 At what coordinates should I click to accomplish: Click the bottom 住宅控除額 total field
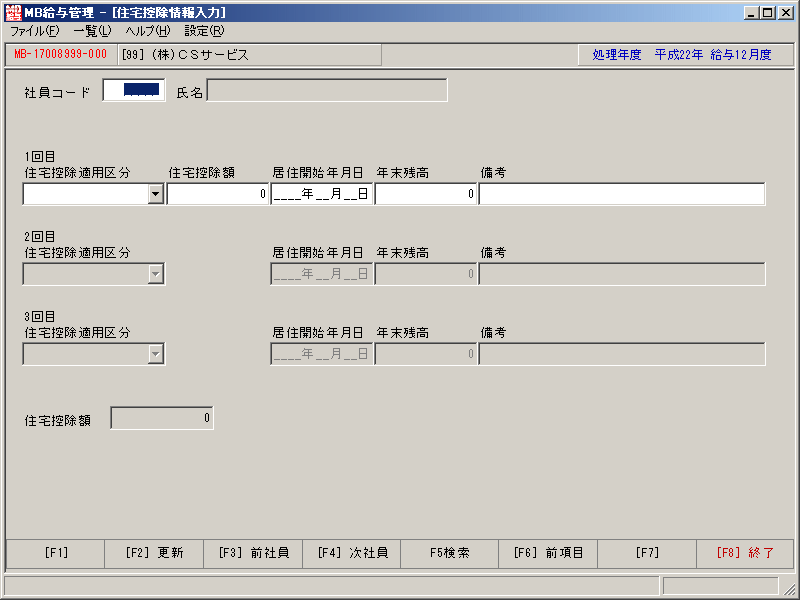(162, 418)
